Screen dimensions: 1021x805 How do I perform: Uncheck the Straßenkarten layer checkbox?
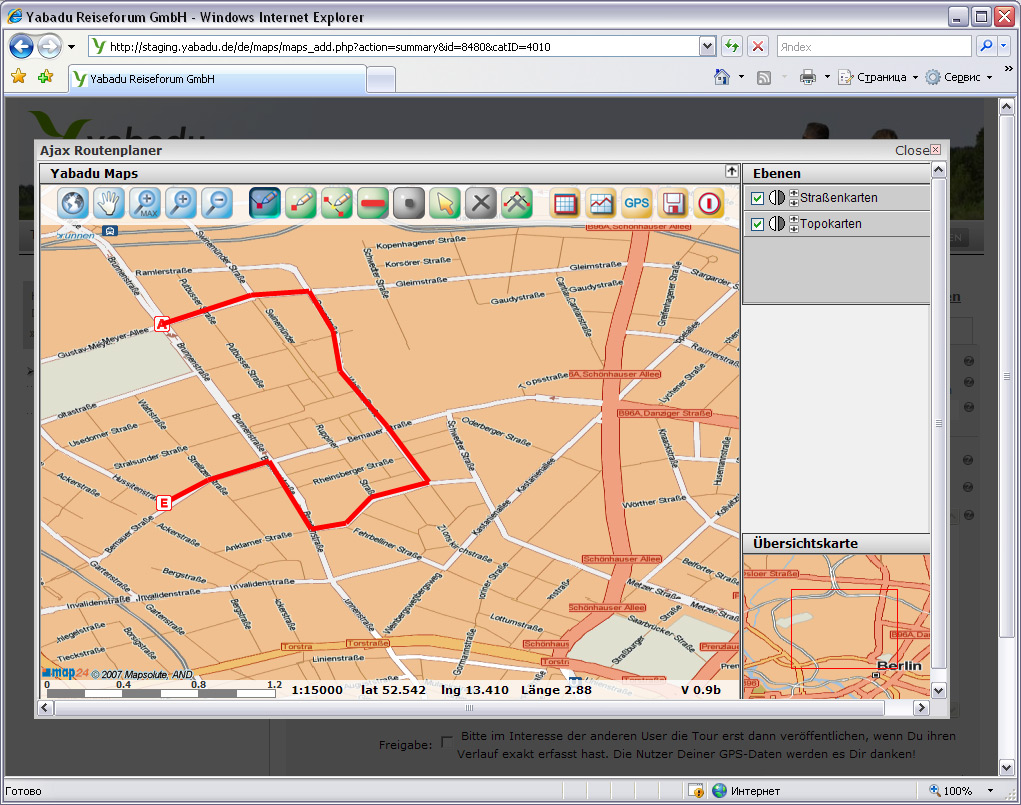(x=757, y=198)
